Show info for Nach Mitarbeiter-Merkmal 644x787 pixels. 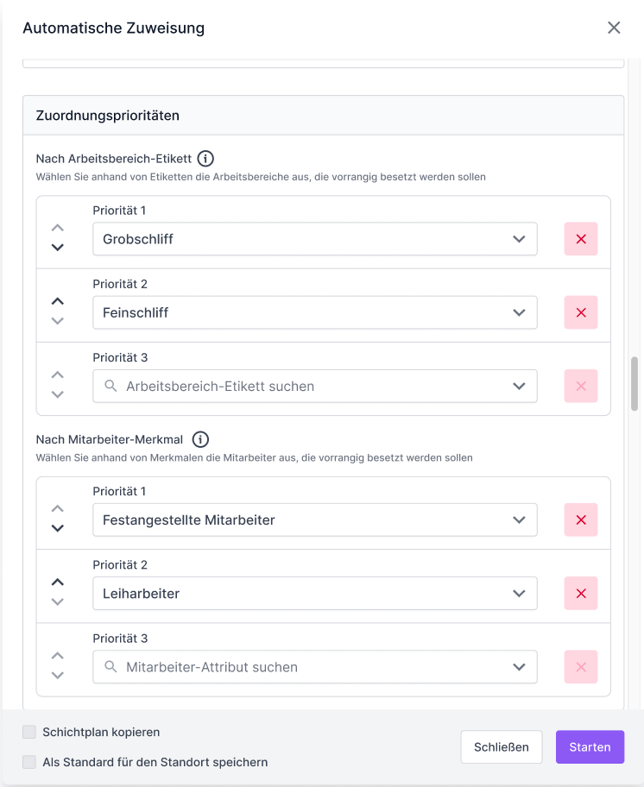click(200, 439)
